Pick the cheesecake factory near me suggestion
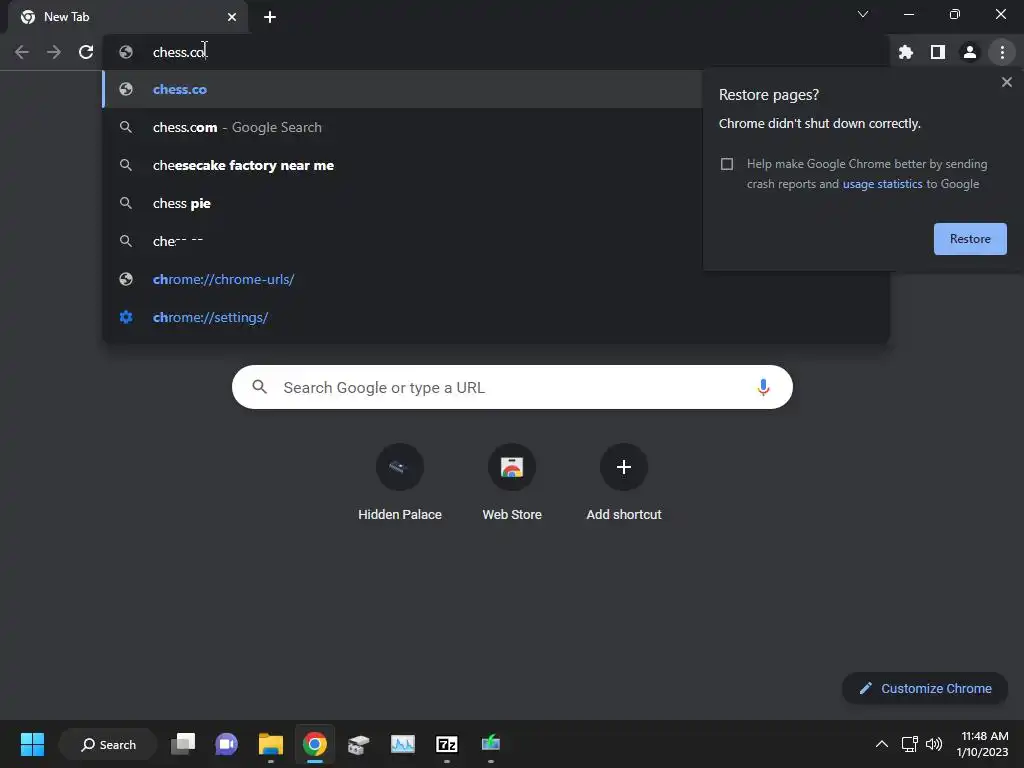 click(x=402, y=165)
